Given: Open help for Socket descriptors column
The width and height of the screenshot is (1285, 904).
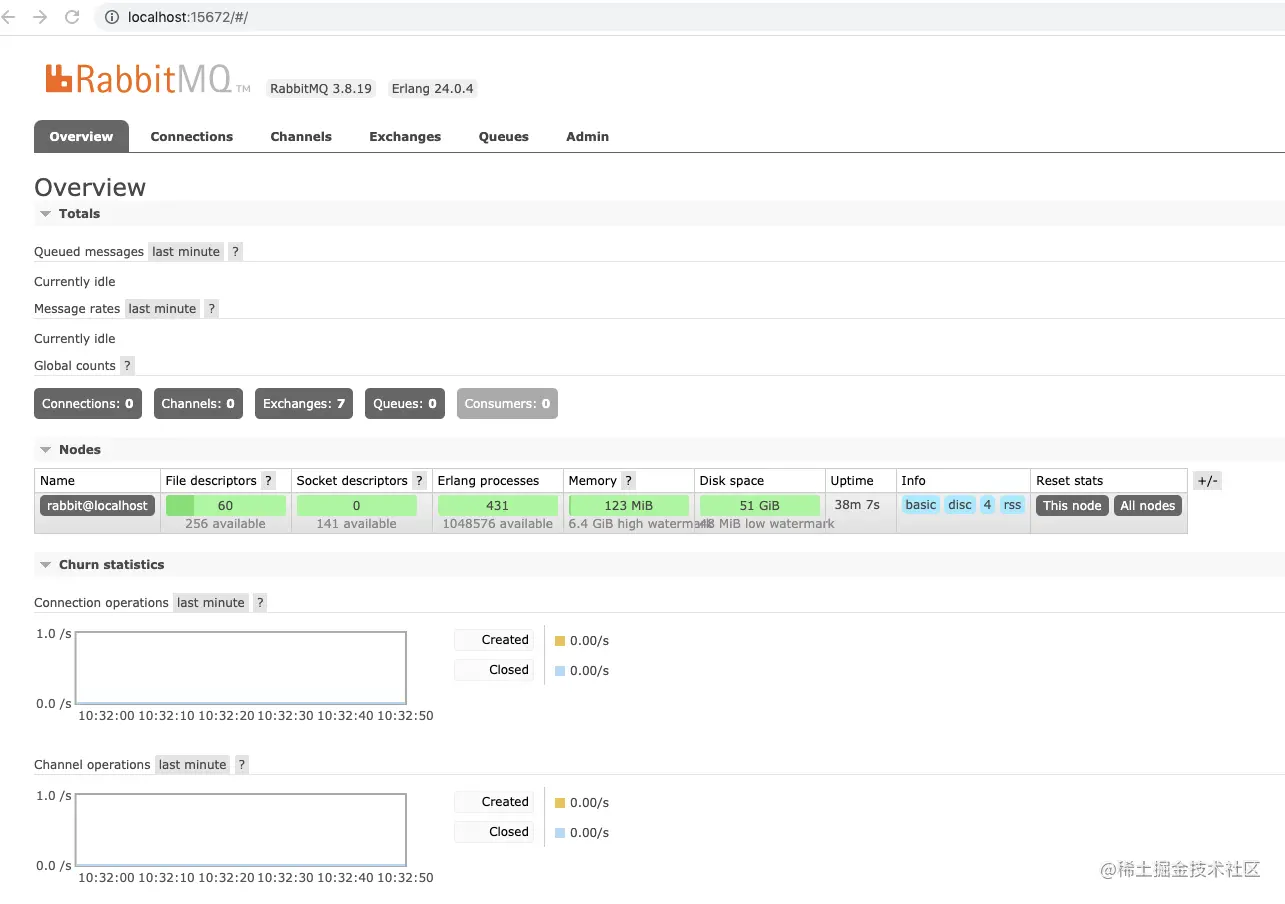Looking at the screenshot, I should point(419,481).
